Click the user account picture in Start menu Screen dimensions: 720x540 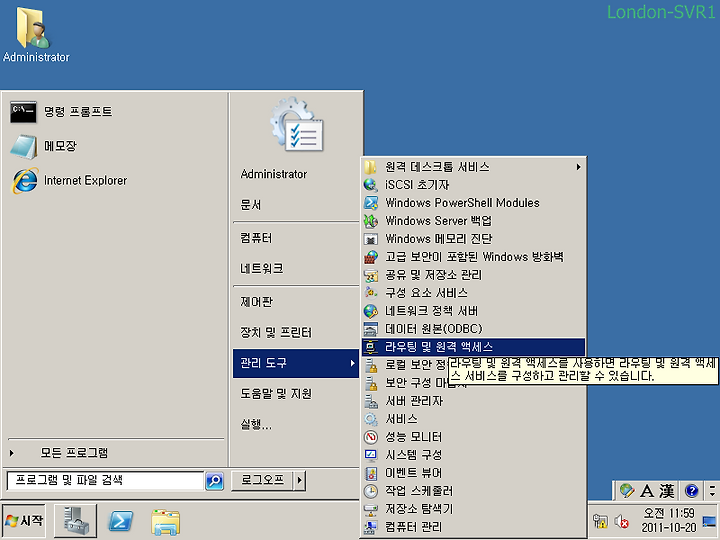[297, 124]
